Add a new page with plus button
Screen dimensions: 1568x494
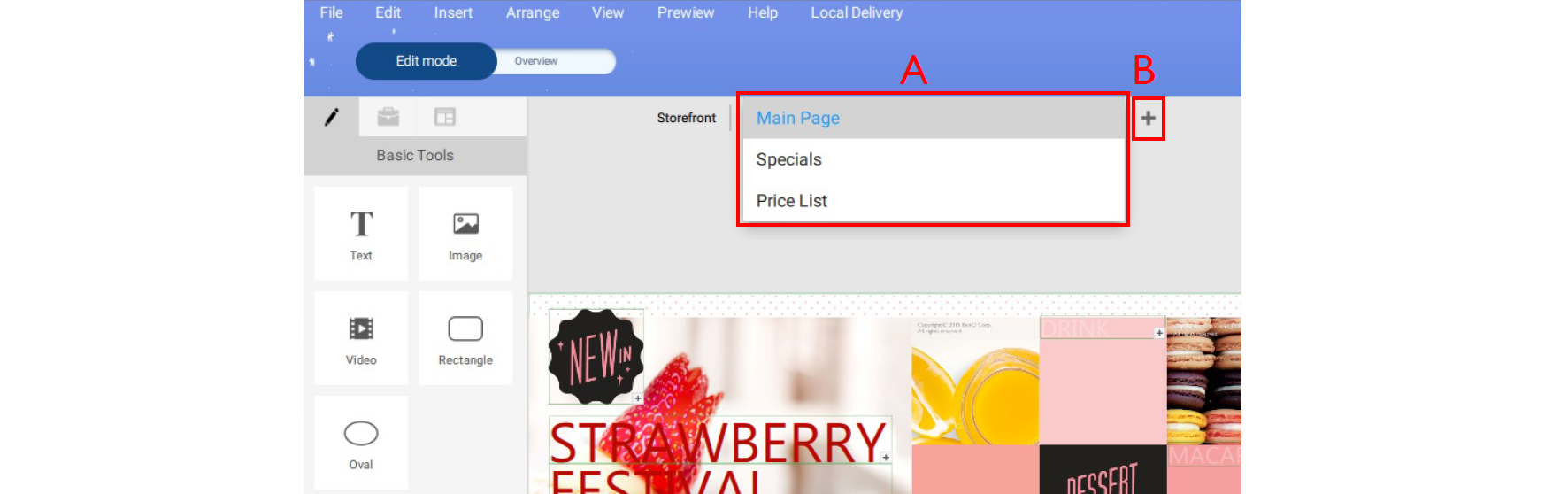coord(1148,119)
